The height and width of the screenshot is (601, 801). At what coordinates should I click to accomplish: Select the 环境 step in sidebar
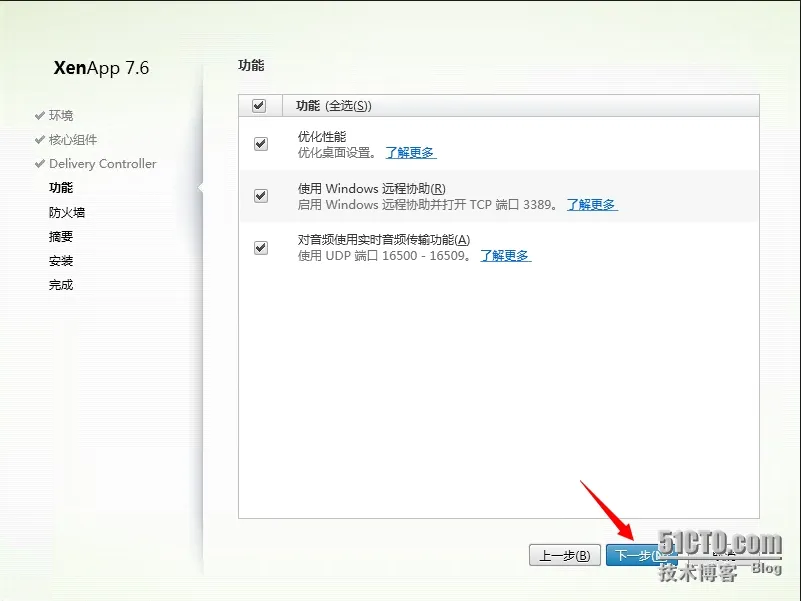pyautogui.click(x=61, y=115)
